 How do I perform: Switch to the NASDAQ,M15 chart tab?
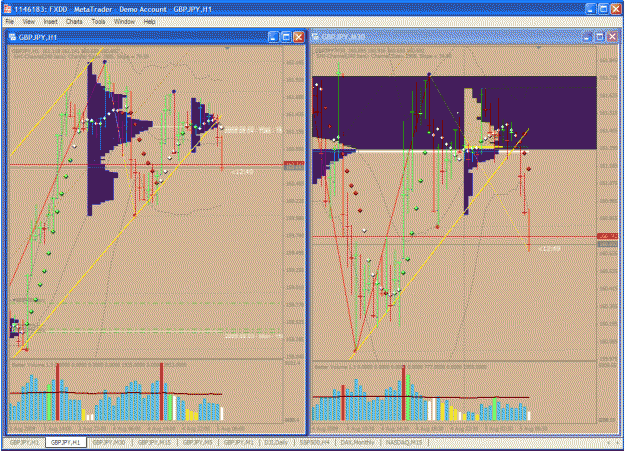404,442
